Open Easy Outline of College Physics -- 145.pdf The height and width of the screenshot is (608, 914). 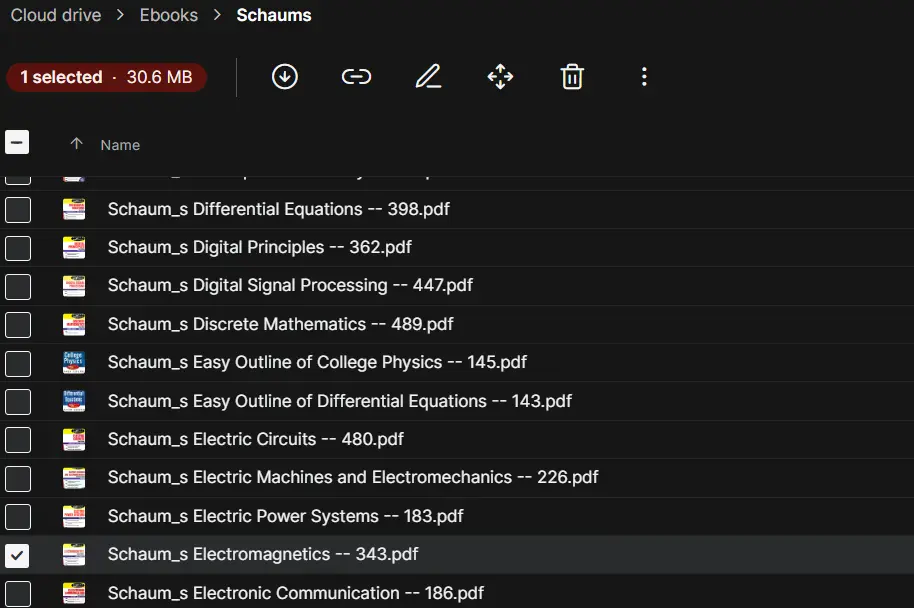[317, 363]
